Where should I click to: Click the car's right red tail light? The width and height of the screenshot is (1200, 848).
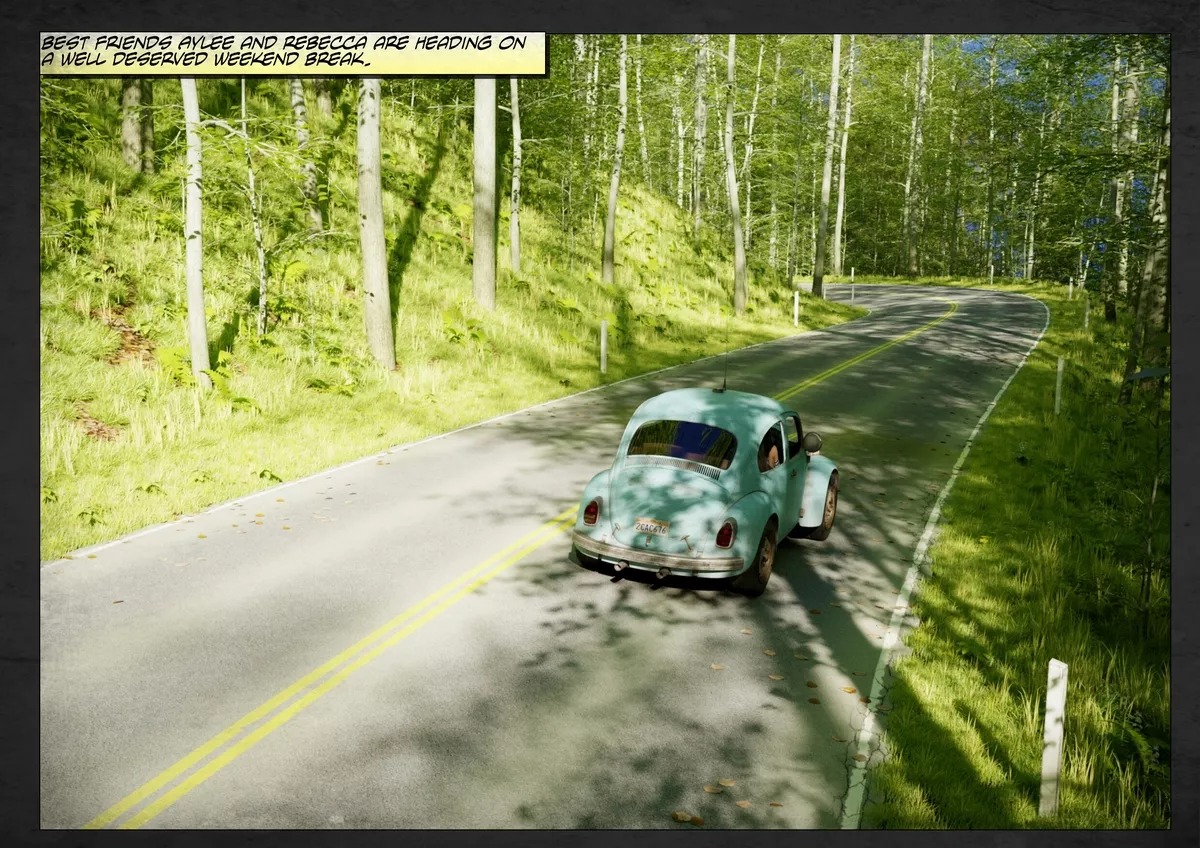pos(725,533)
